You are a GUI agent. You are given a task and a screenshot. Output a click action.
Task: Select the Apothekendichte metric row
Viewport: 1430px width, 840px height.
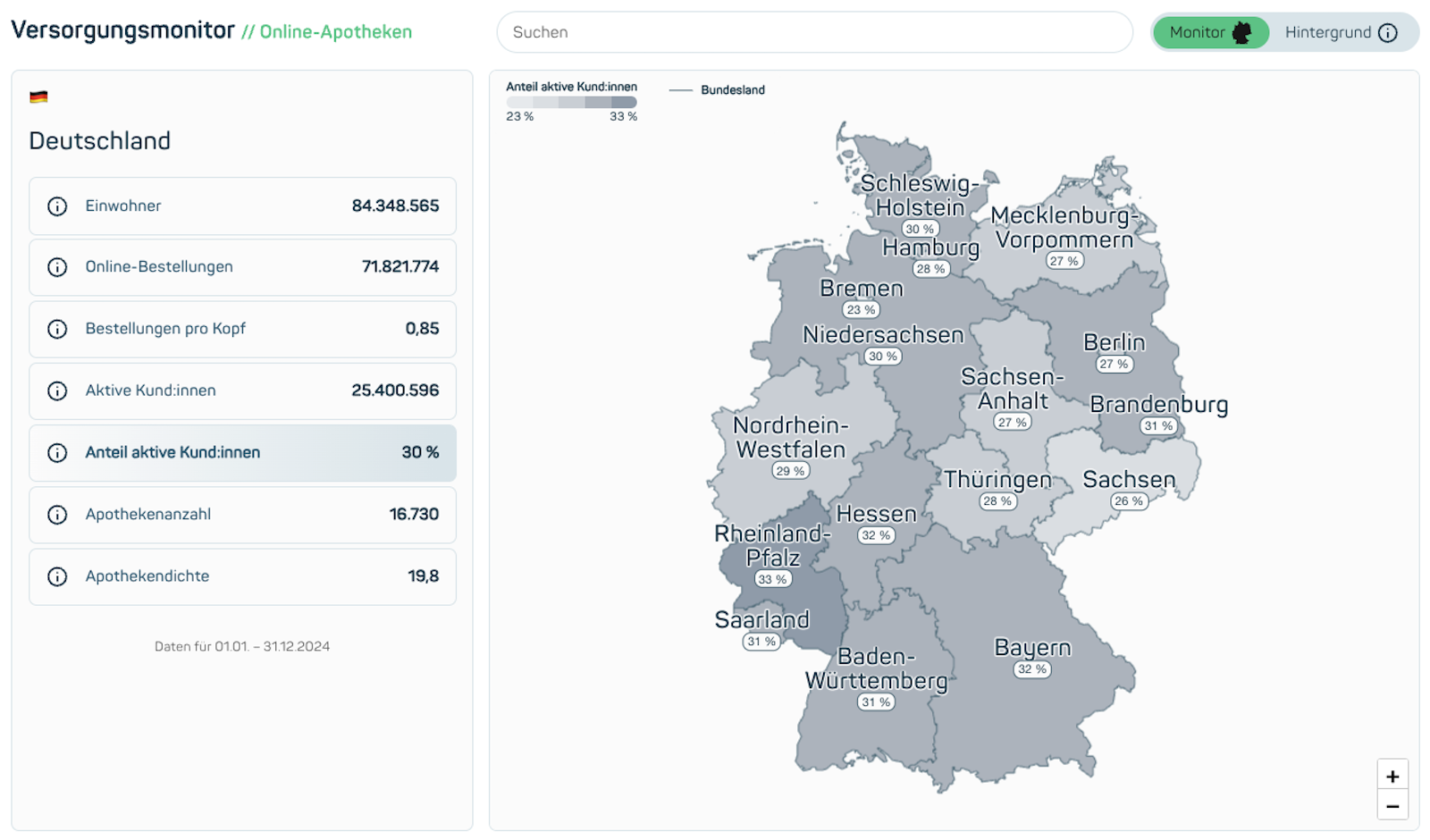pyautogui.click(x=242, y=576)
